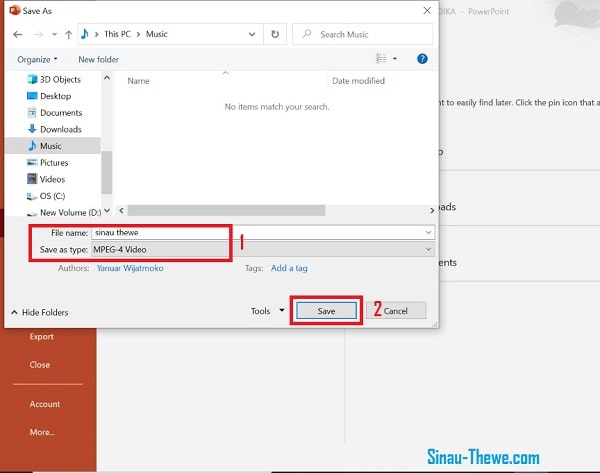Open Account in PowerPoint backstage menu
The height and width of the screenshot is (473, 600).
click(45, 404)
